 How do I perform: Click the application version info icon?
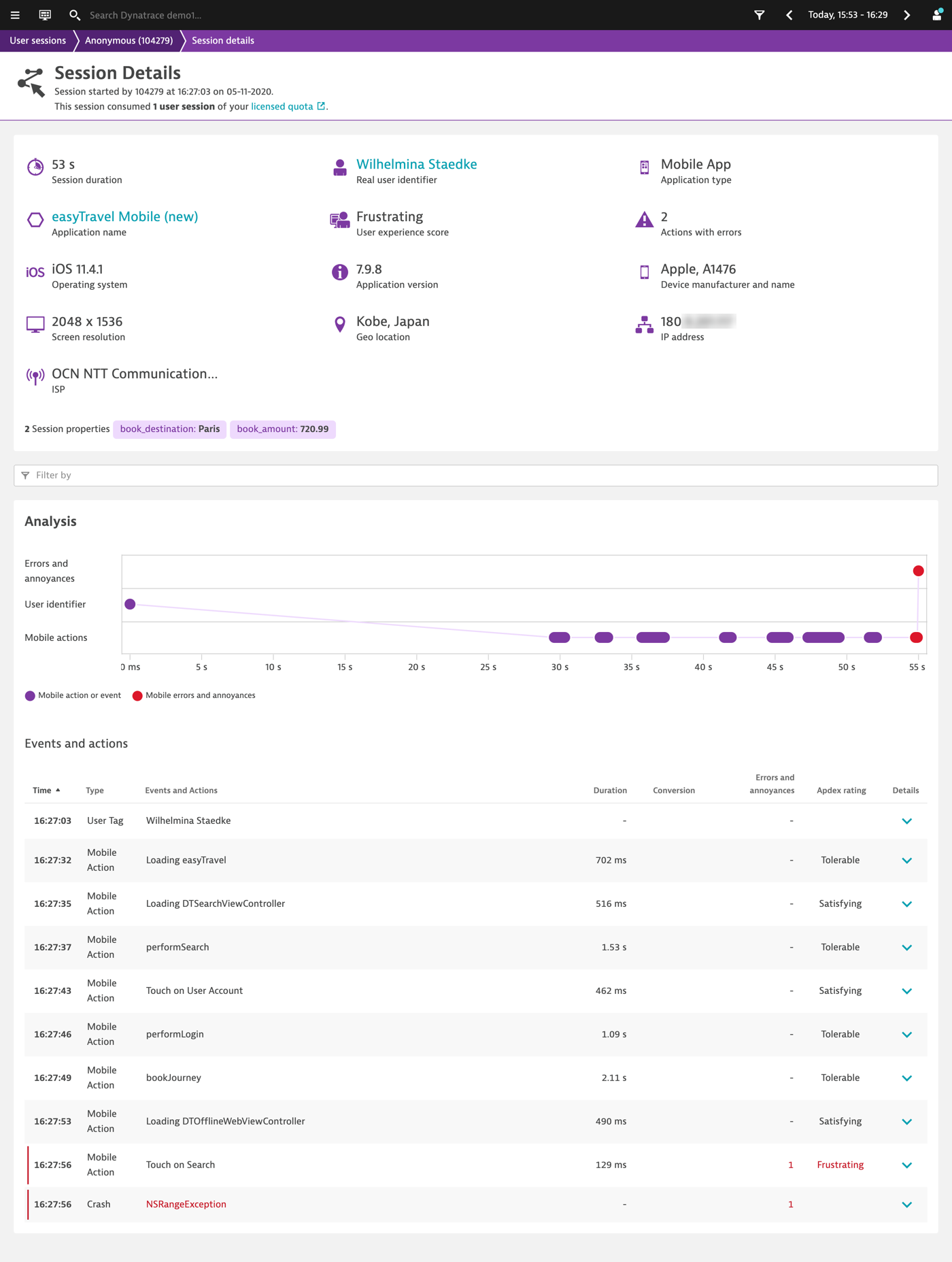point(340,272)
